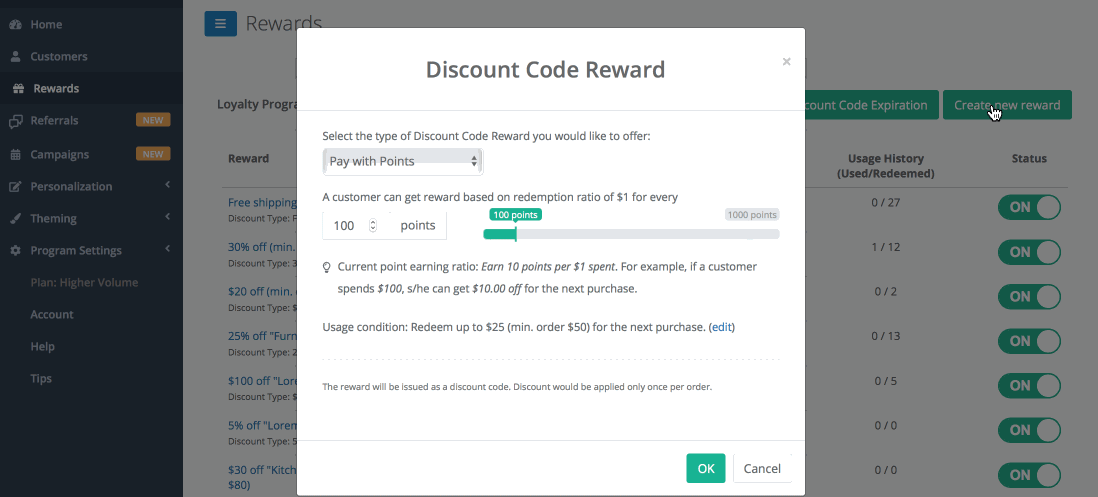The image size is (1098, 497).
Task: Click the Home dashboard icon in sidebar
Action: click(15, 24)
